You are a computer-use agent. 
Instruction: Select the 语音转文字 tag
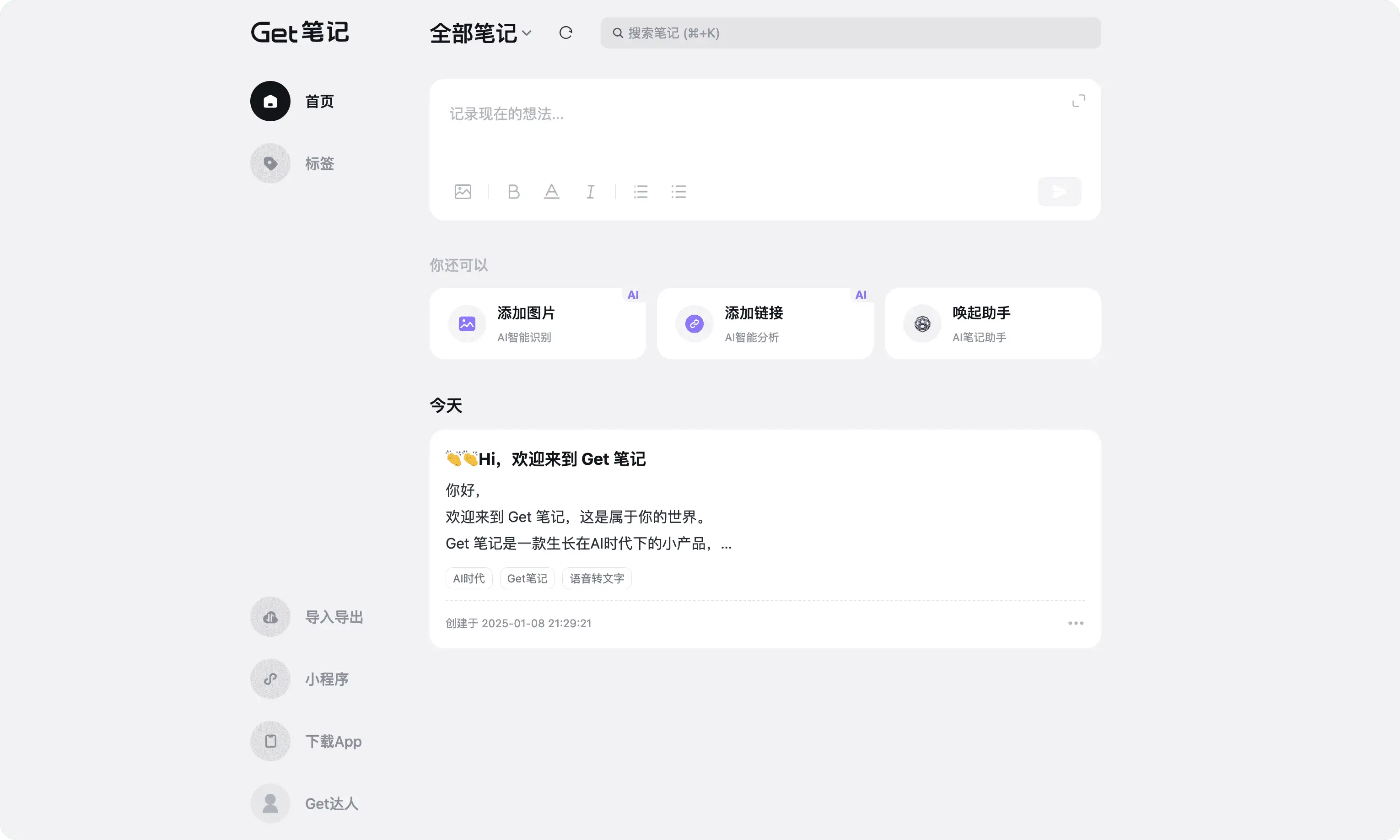[596, 578]
